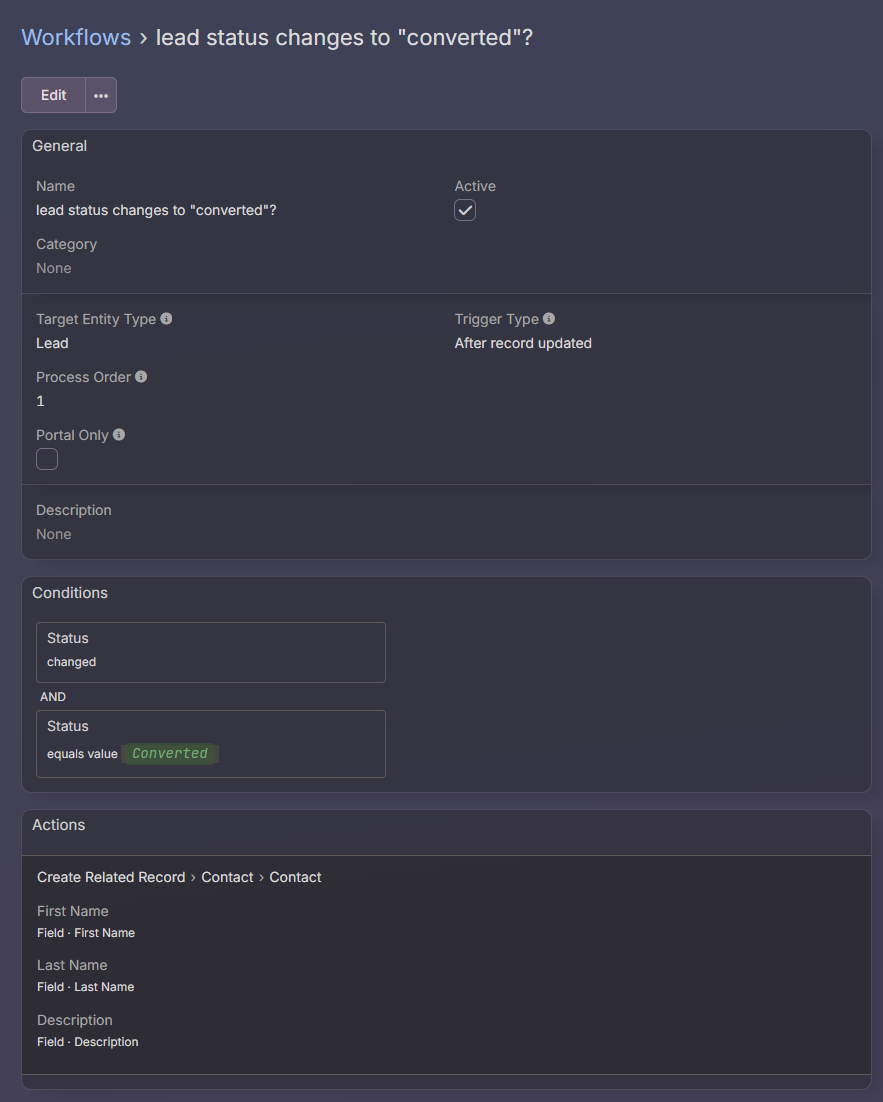The height and width of the screenshot is (1102, 883).
Task: Click the Process Order info icon
Action: point(141,377)
